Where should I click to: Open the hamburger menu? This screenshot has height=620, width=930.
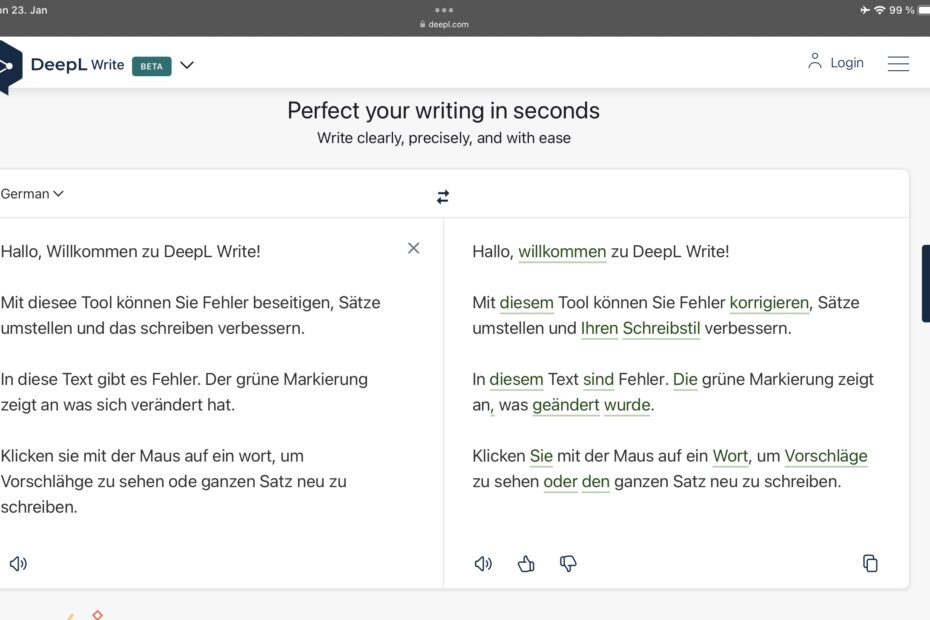tap(898, 63)
